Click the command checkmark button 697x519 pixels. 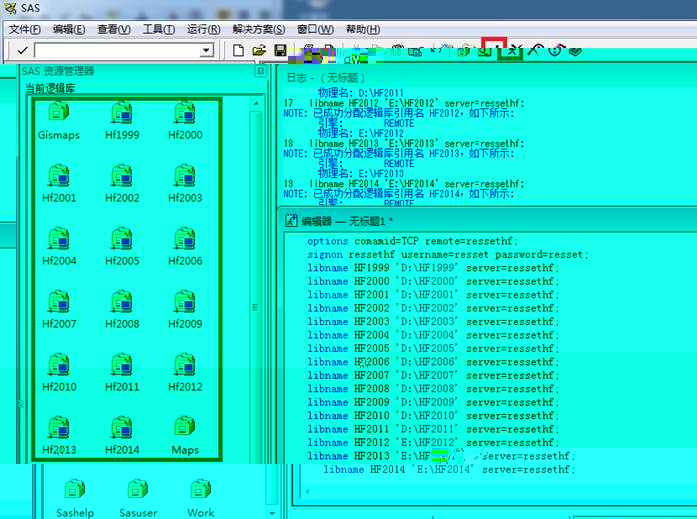pyautogui.click(x=22, y=51)
